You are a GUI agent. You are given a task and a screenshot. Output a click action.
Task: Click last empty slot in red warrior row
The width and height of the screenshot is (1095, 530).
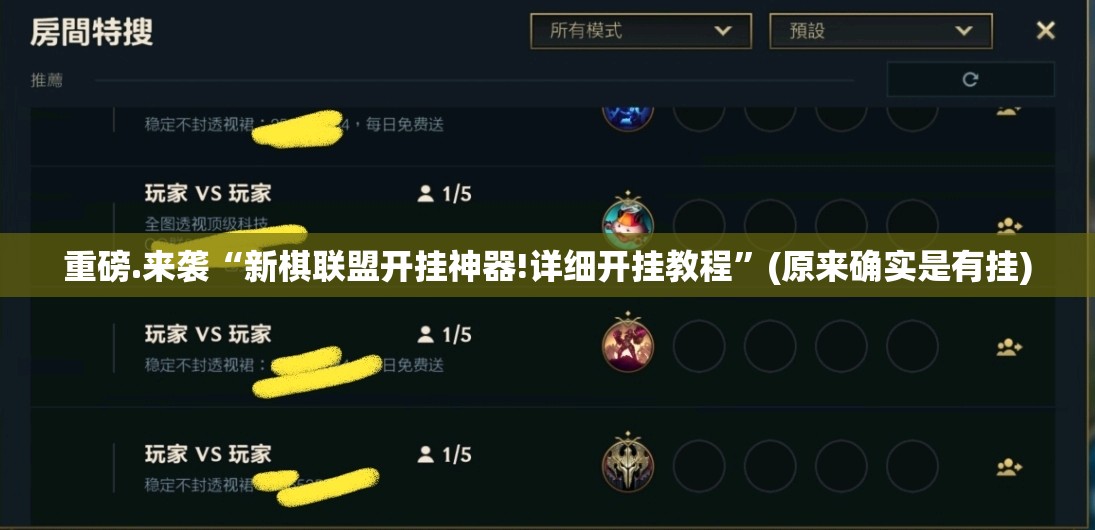(x=913, y=346)
